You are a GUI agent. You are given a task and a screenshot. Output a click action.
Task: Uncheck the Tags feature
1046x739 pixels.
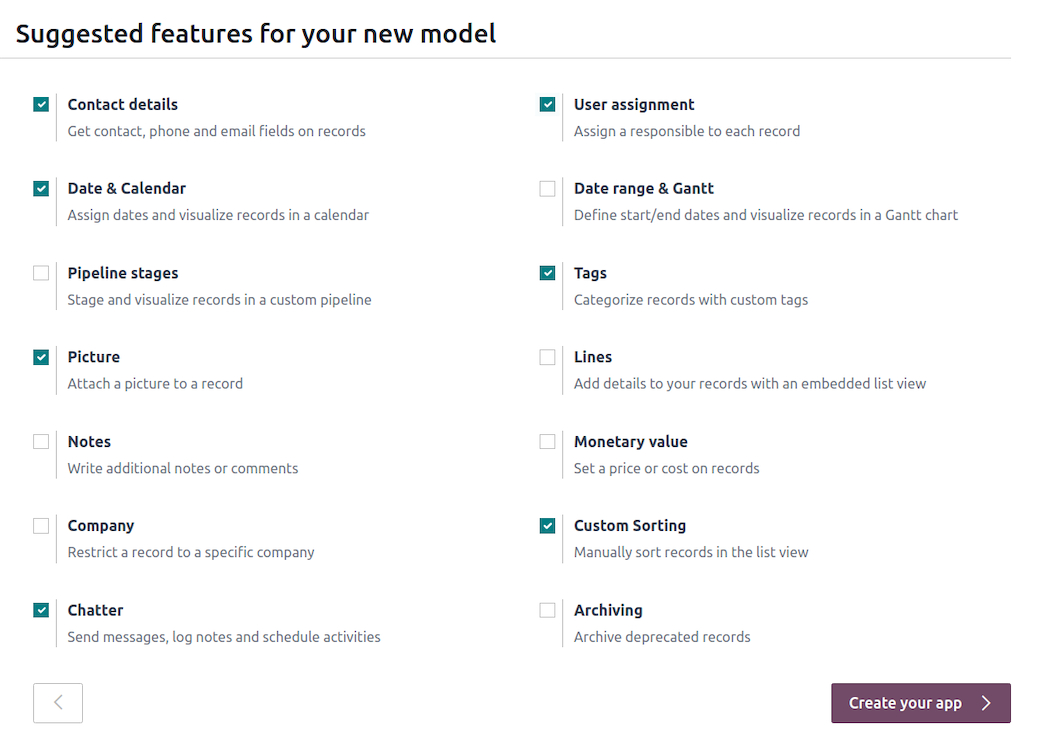coord(548,272)
